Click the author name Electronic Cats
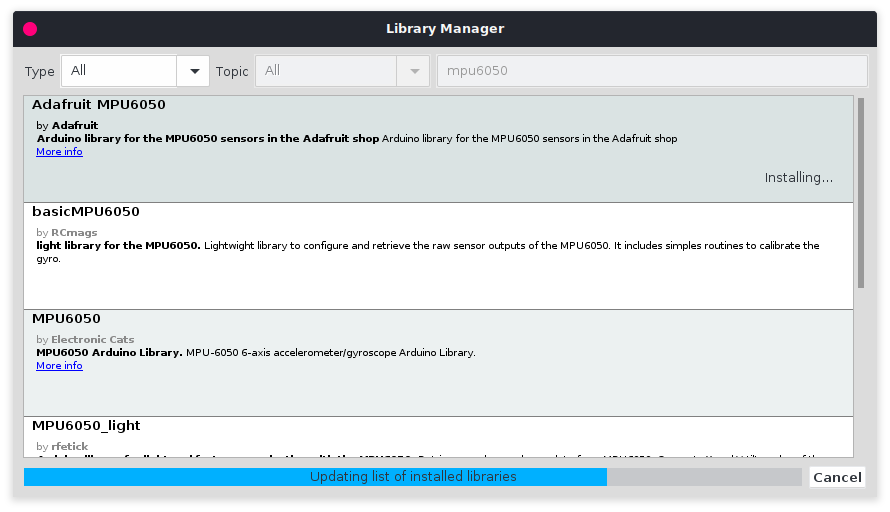The width and height of the screenshot is (890, 512). (x=93, y=339)
